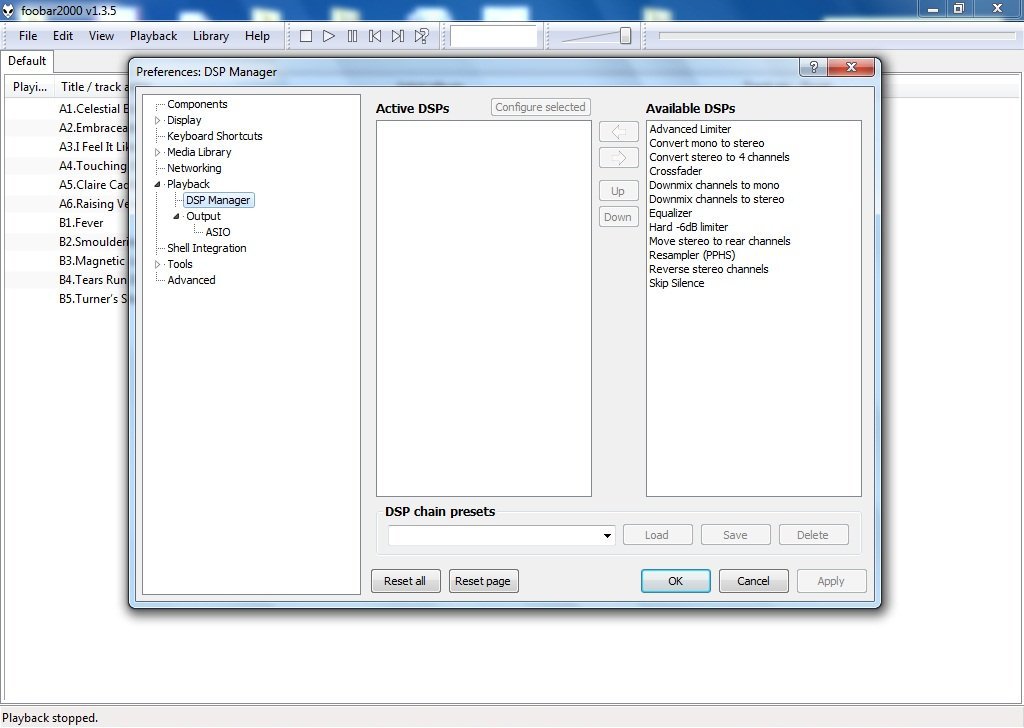The height and width of the screenshot is (728, 1024).
Task: Select Move stereo to rear channels DSP
Action: (719, 241)
